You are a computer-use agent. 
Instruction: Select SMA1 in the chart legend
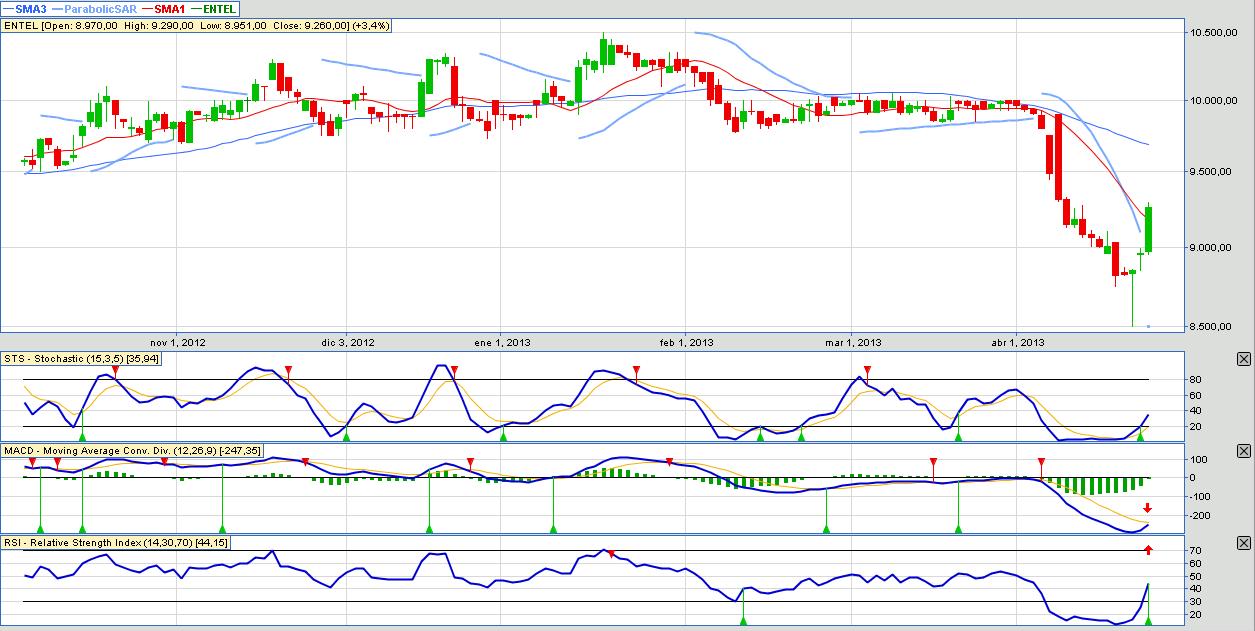164,9
